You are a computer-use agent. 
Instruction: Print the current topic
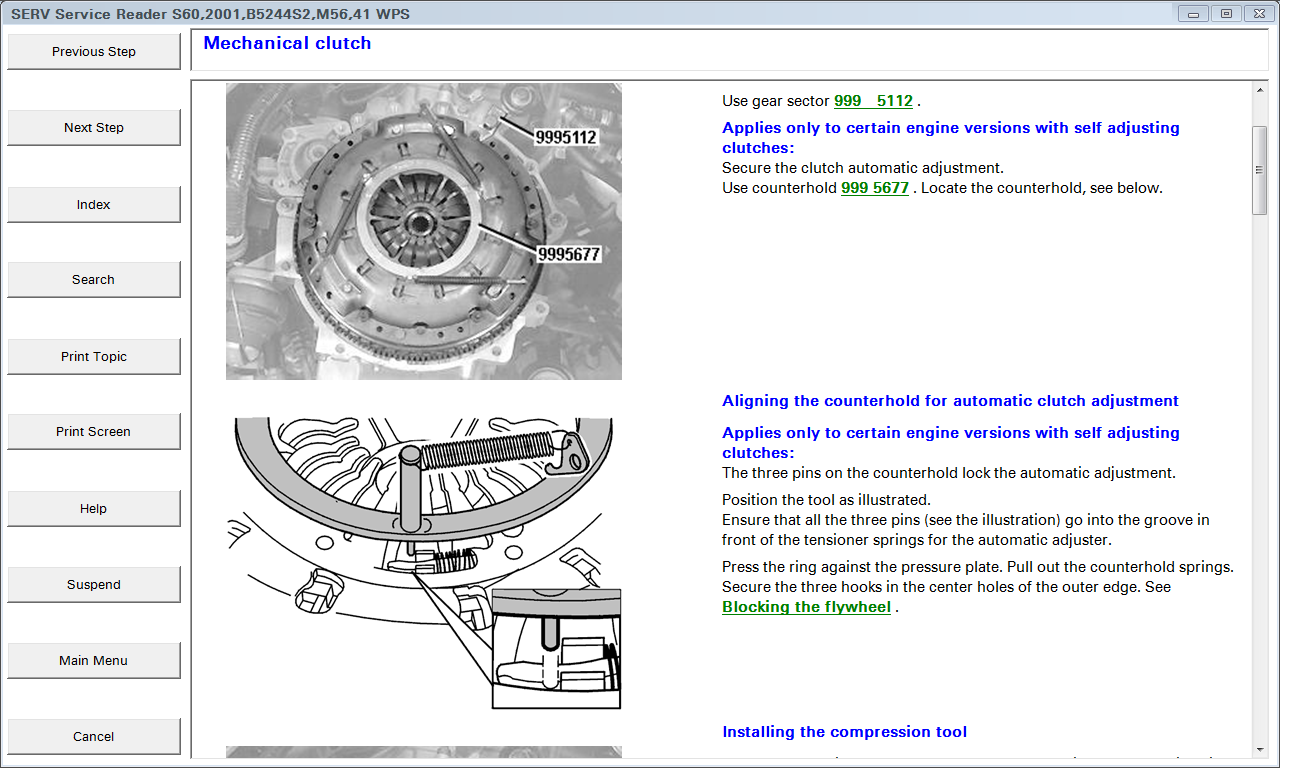pyautogui.click(x=94, y=356)
